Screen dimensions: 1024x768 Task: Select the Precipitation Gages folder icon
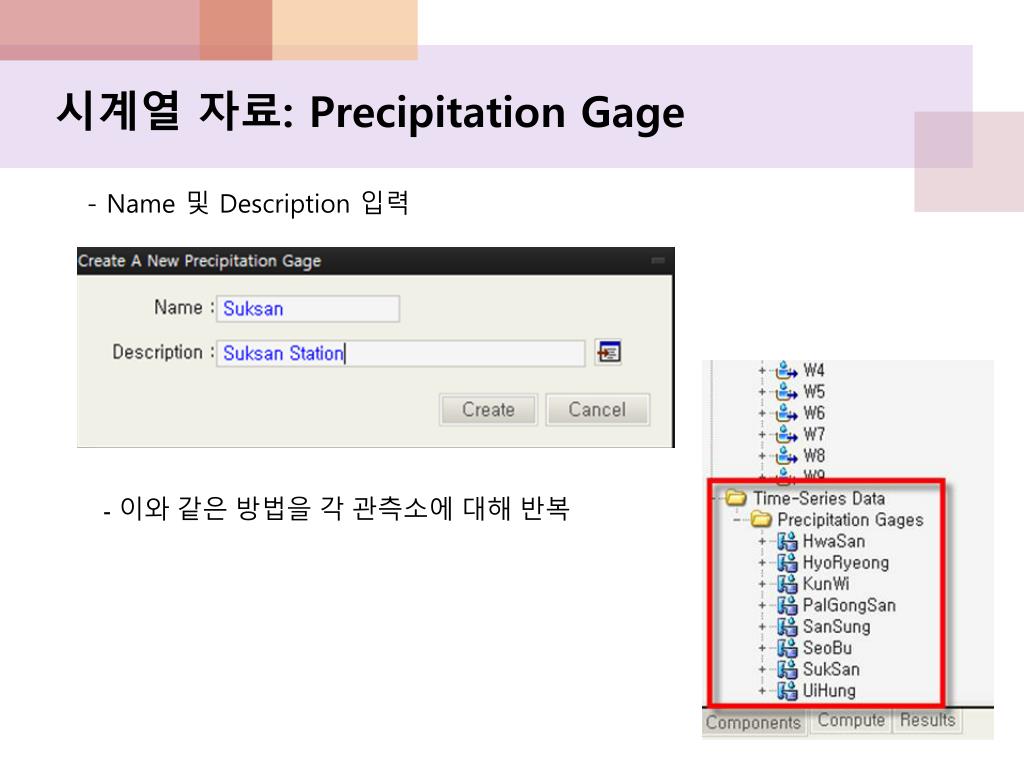(761, 520)
